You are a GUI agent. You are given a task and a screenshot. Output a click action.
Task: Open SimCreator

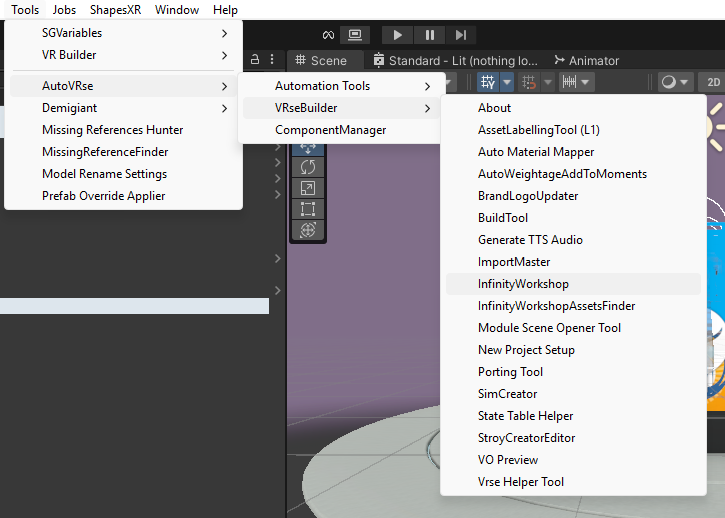(x=573, y=394)
